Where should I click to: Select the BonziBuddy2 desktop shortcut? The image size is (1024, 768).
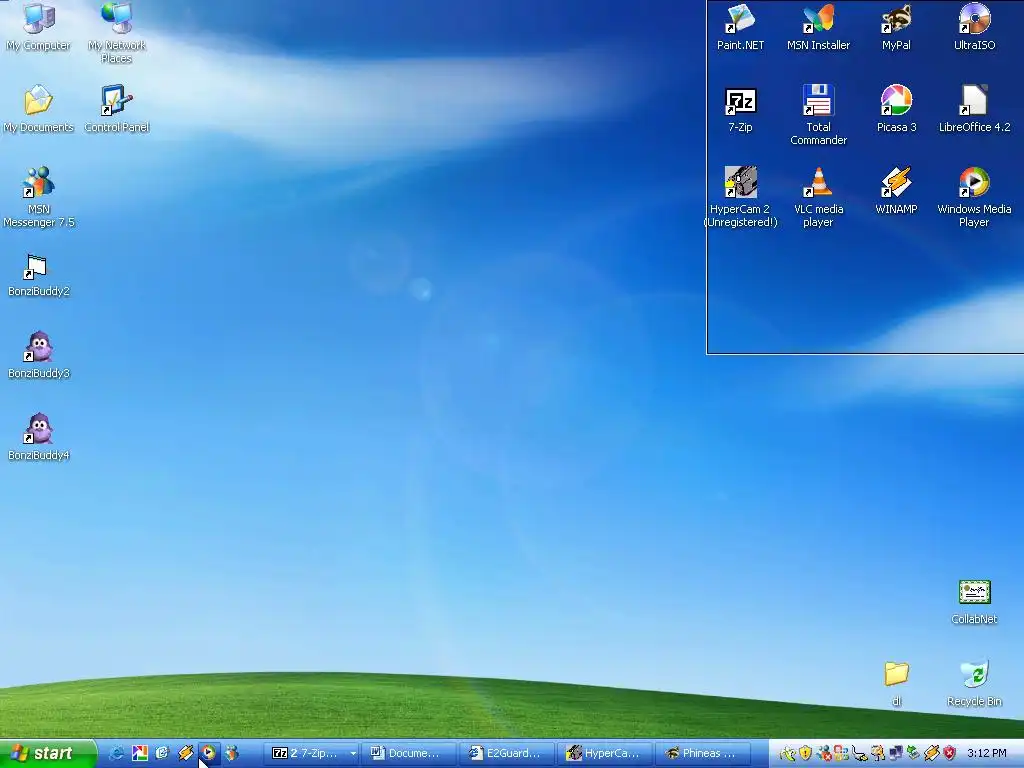pyautogui.click(x=39, y=276)
